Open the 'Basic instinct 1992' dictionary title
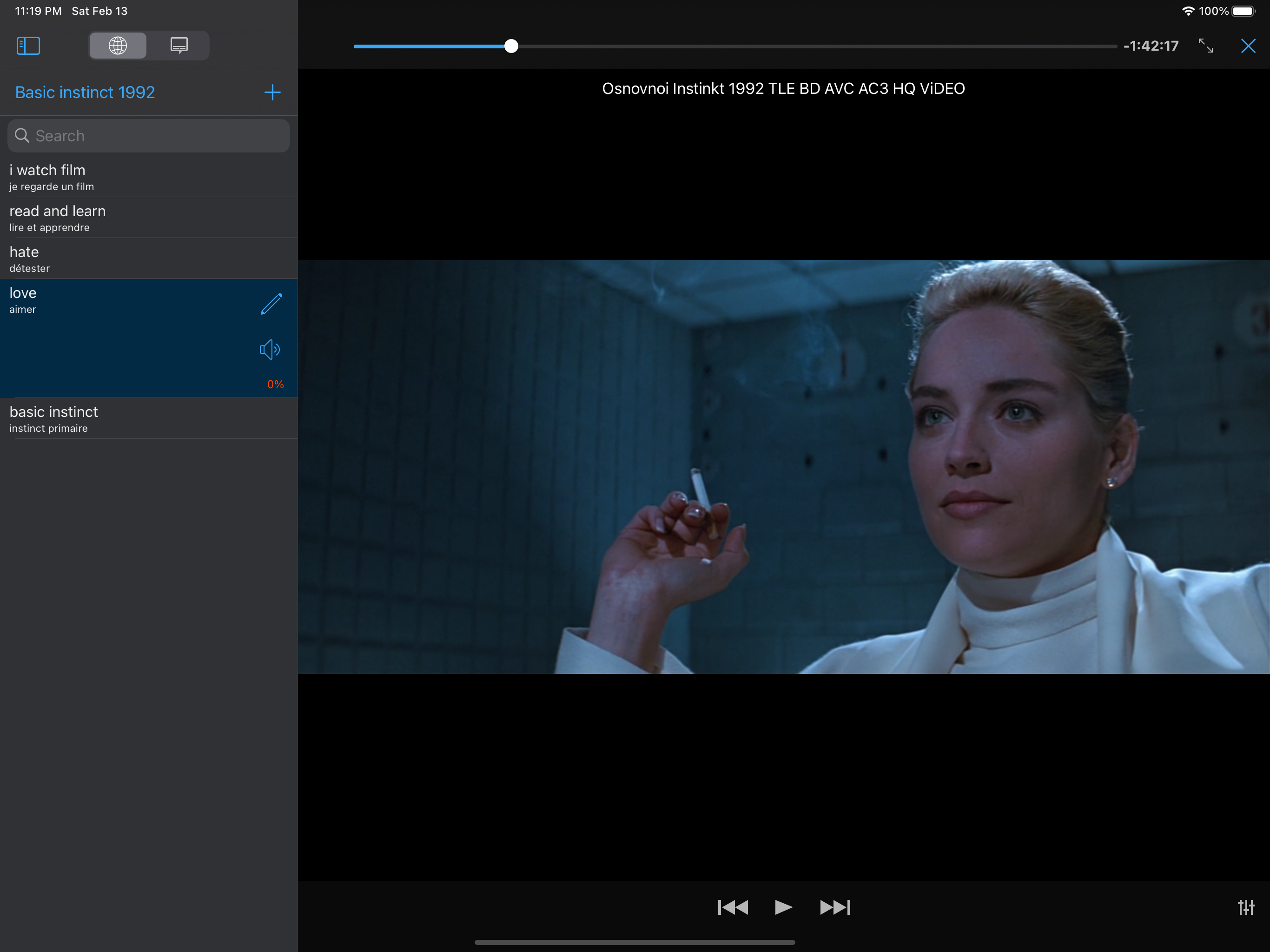 pos(85,93)
